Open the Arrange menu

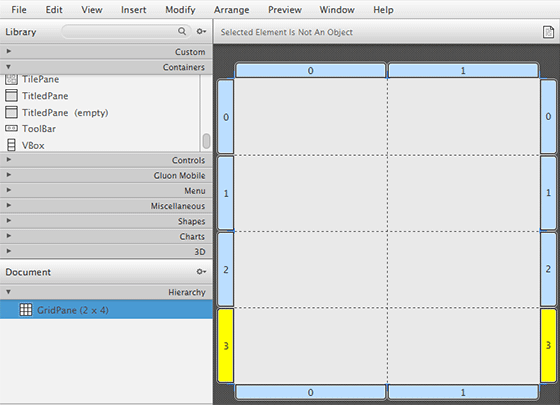click(231, 10)
